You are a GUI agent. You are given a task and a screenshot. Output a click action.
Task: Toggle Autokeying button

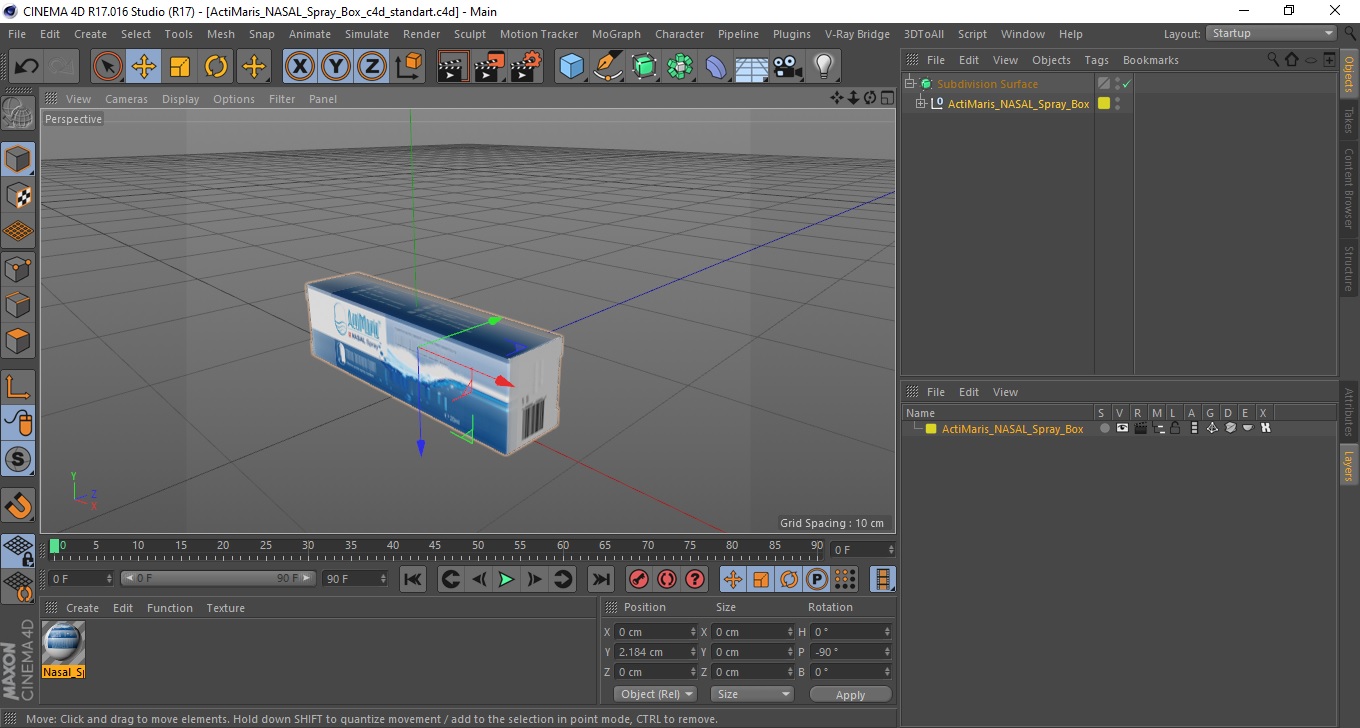pyautogui.click(x=667, y=579)
